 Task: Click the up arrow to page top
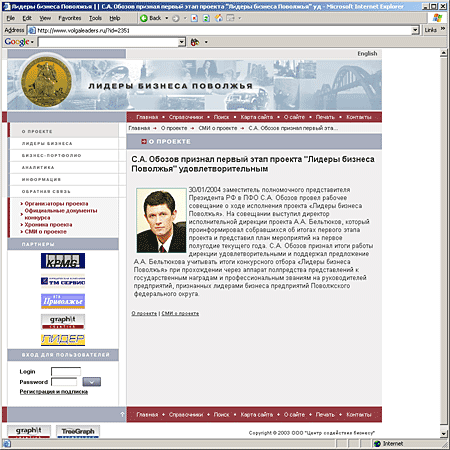point(122,414)
